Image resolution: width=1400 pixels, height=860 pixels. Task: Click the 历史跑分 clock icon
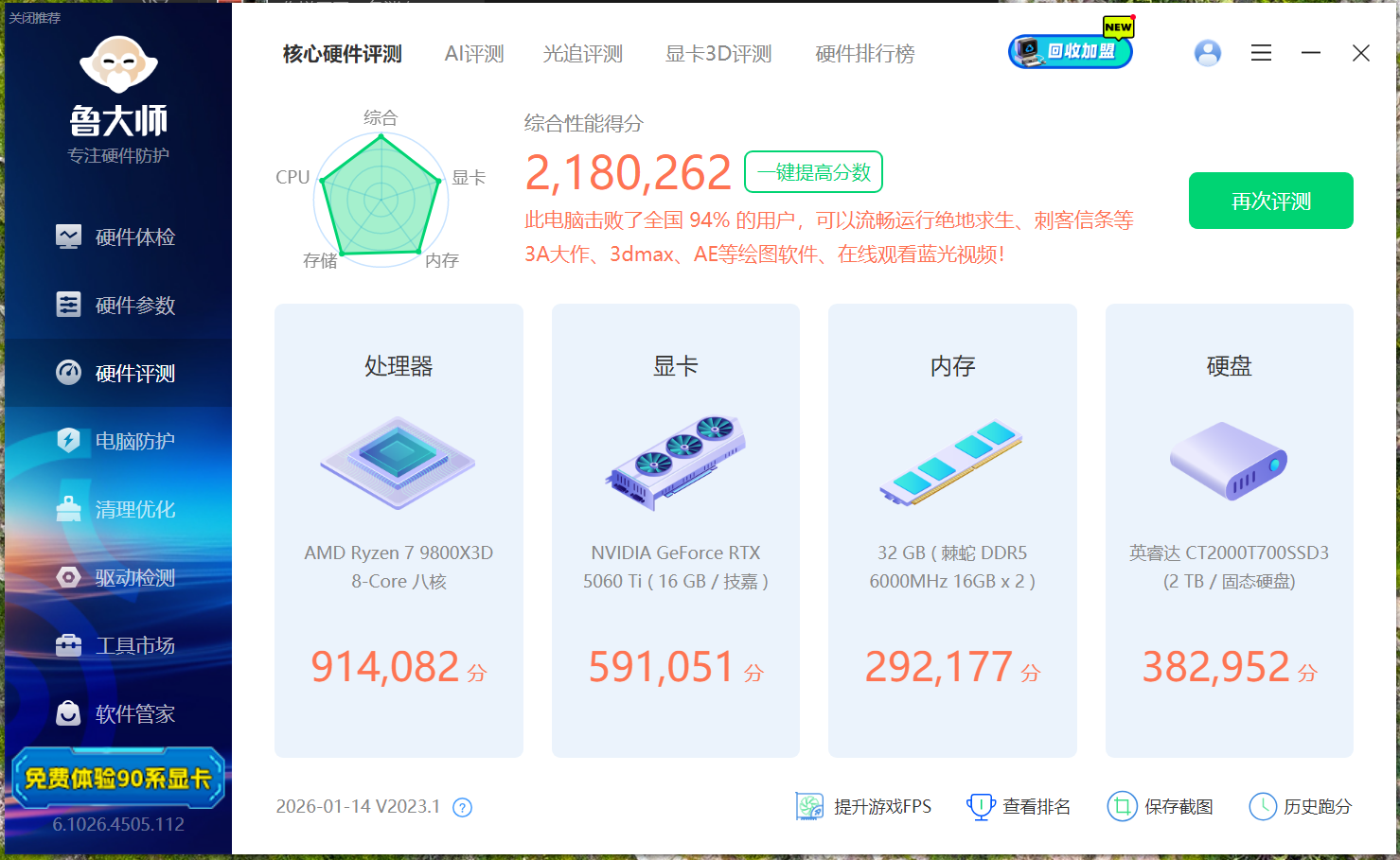tap(1263, 806)
